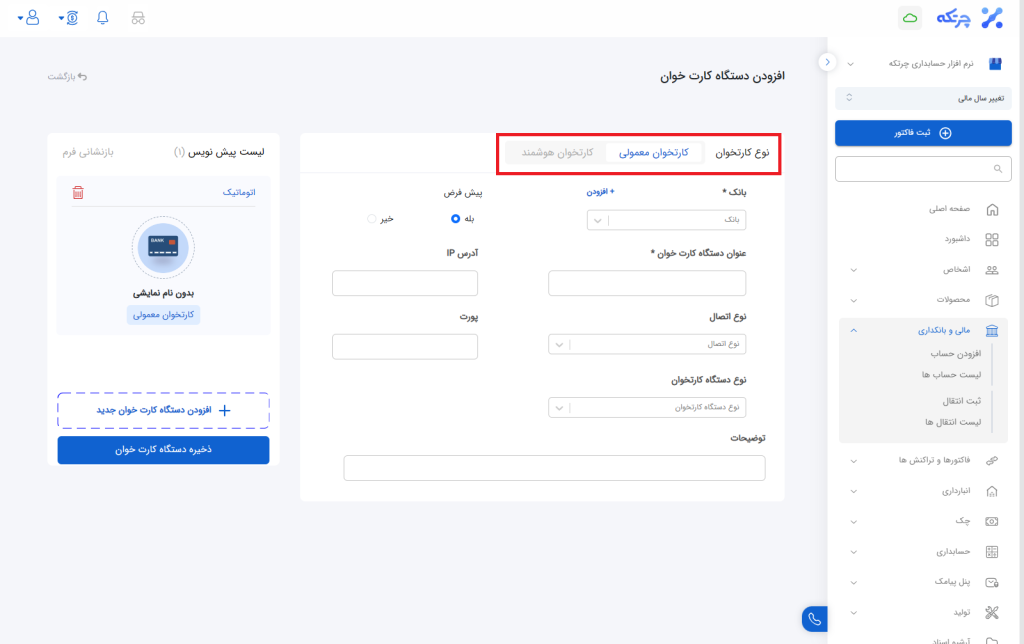Click the green cloud sync icon
The width and height of the screenshot is (1024, 644).
910,18
